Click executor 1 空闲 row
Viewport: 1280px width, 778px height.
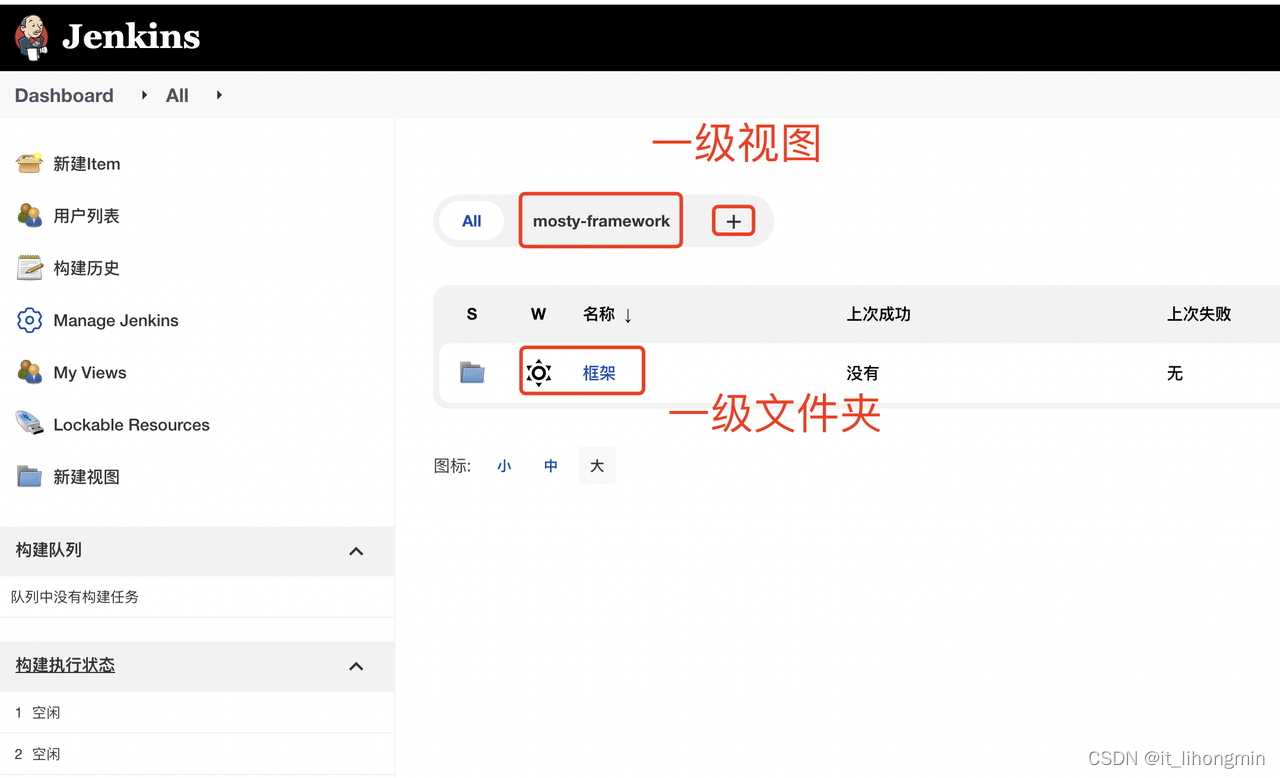click(197, 713)
